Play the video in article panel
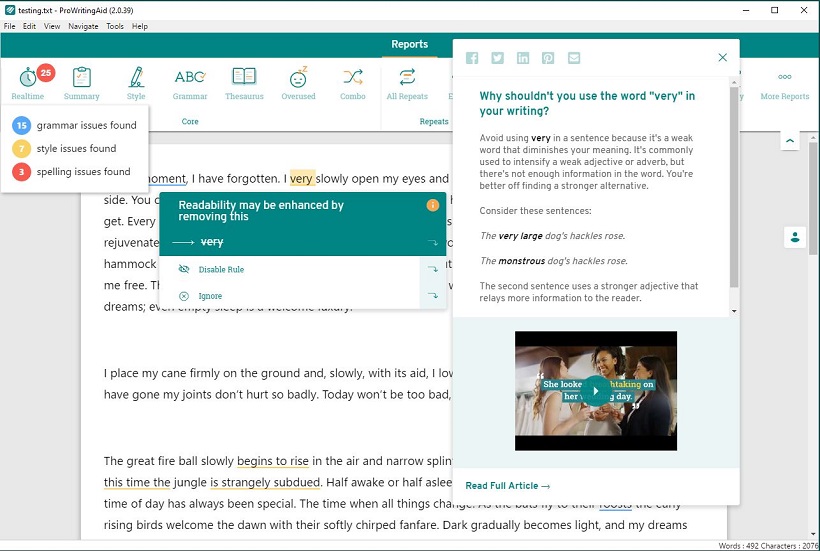Viewport: 820px width, 551px height. tap(596, 391)
